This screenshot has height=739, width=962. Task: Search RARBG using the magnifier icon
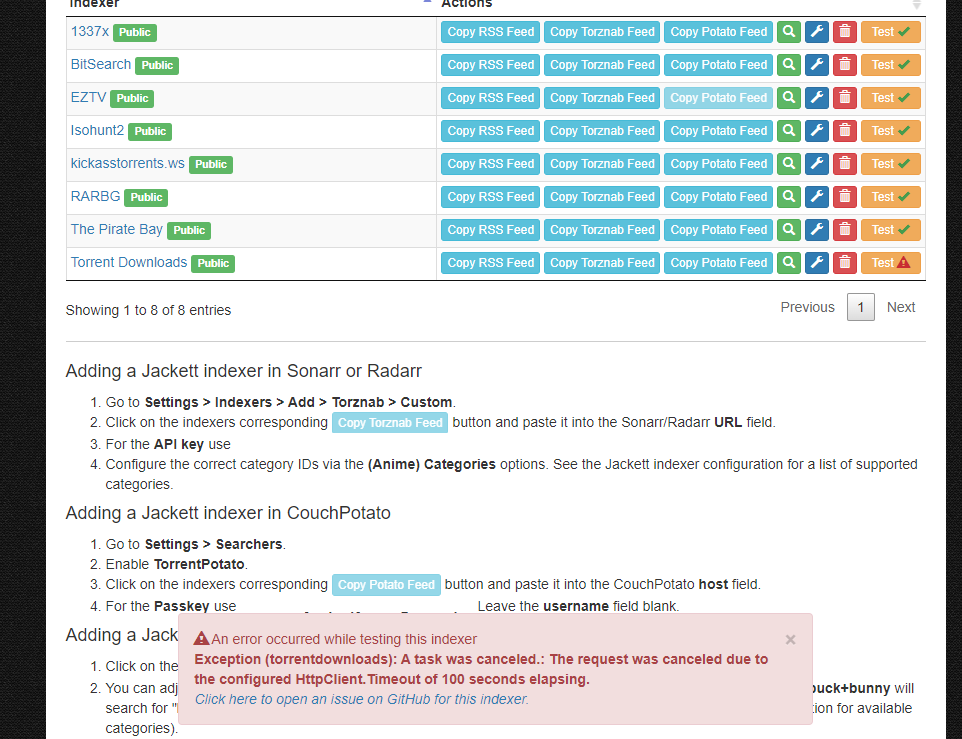click(x=789, y=197)
